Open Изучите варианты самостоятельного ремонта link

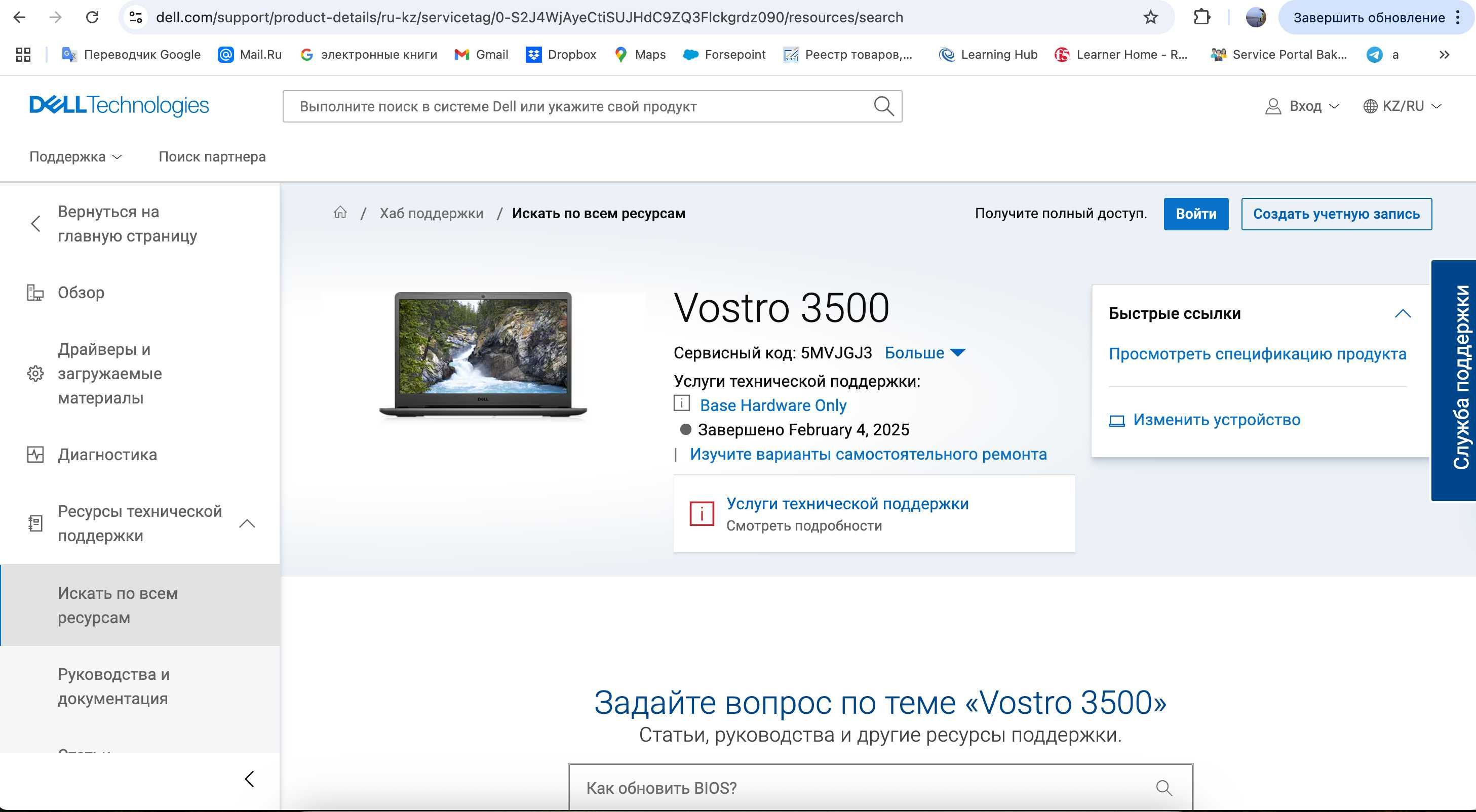[868, 454]
